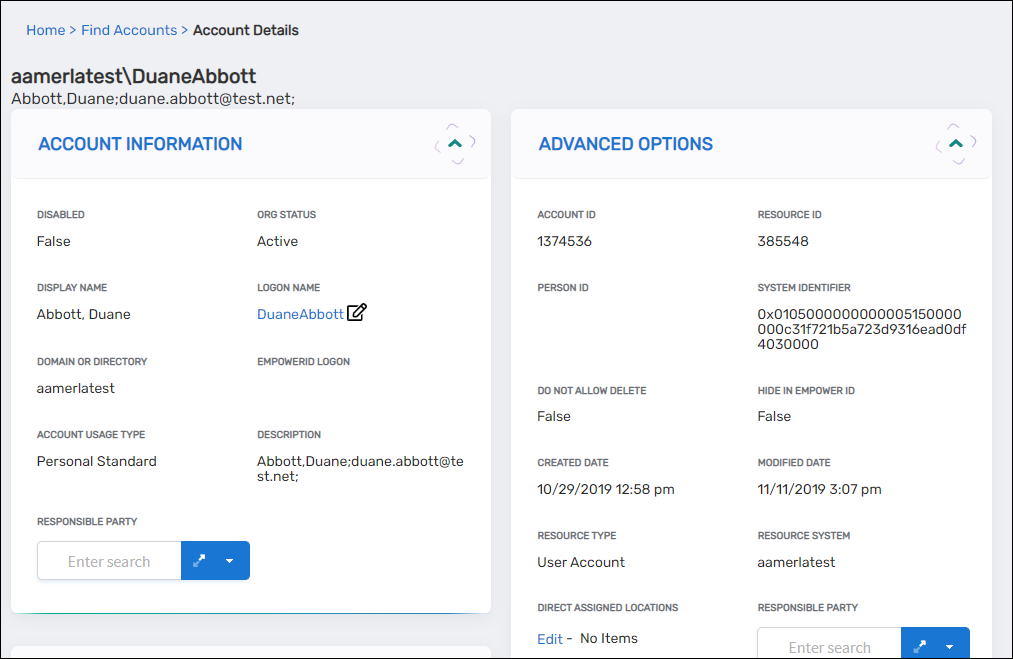Image resolution: width=1013 pixels, height=659 pixels.
Task: Open the DuaneAbbott logon name link
Action: 300,314
